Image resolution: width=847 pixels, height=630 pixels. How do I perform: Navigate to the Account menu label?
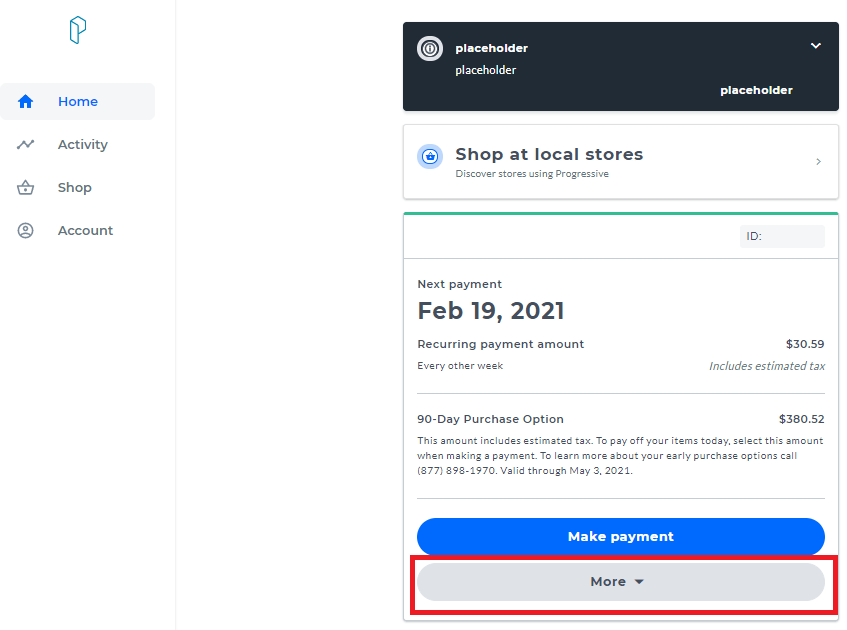(x=86, y=231)
